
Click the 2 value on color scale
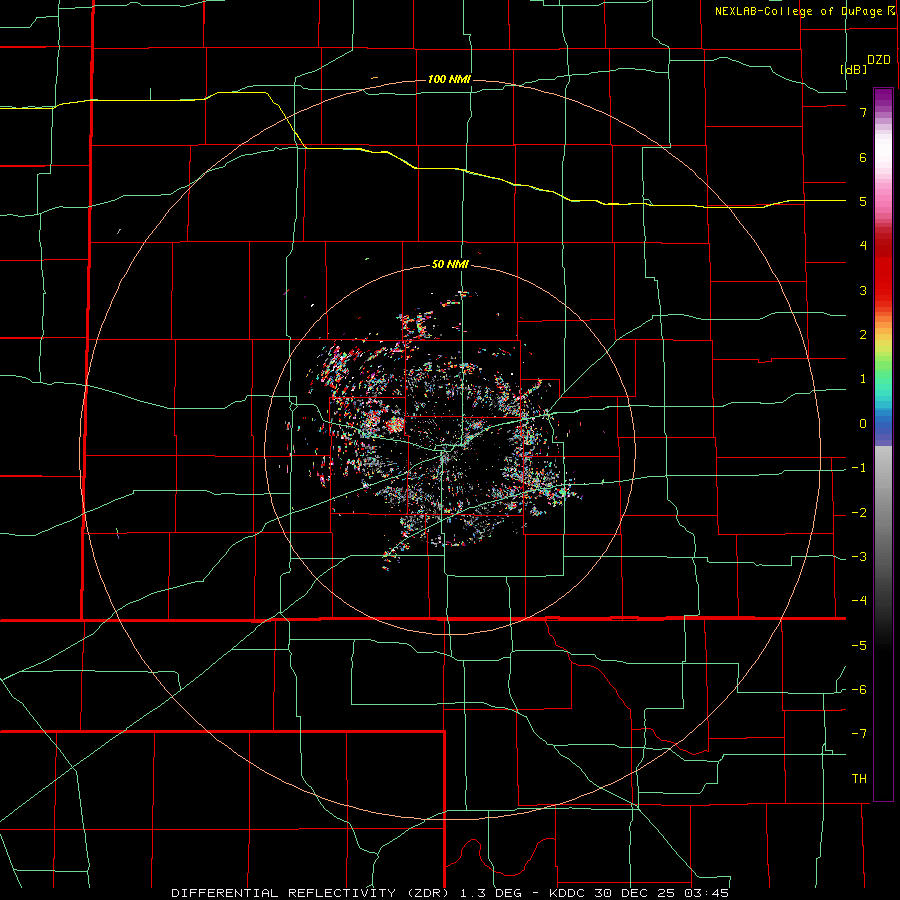tap(863, 335)
